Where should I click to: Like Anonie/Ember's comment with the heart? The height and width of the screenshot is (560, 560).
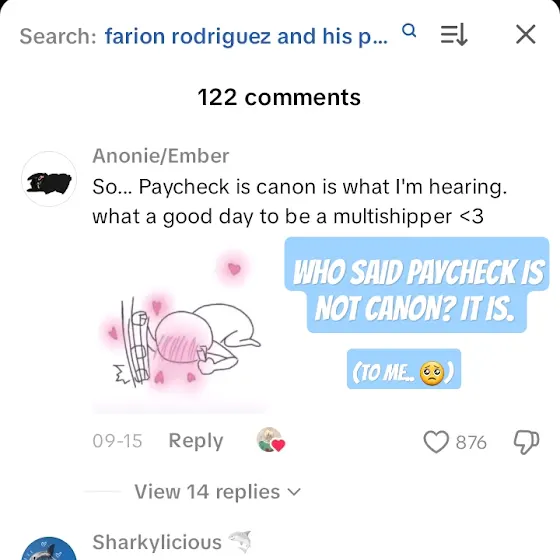click(x=436, y=442)
